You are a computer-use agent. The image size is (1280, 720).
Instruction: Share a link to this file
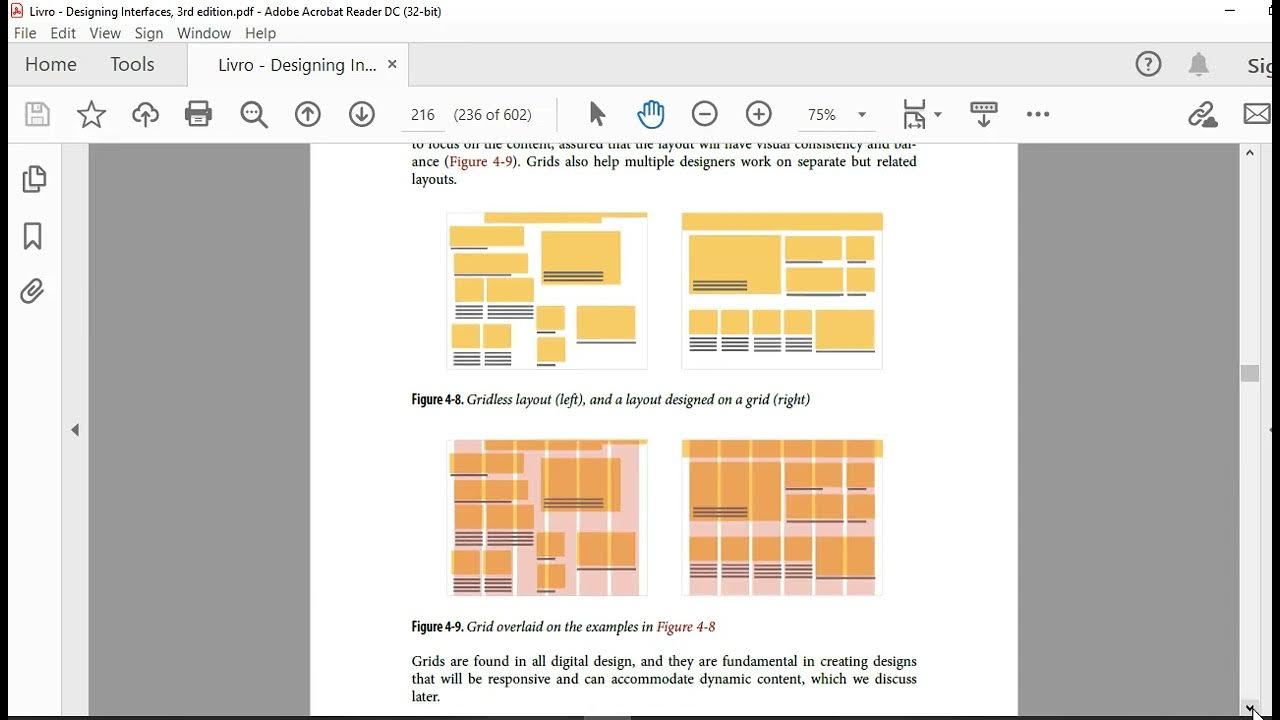(x=1203, y=114)
